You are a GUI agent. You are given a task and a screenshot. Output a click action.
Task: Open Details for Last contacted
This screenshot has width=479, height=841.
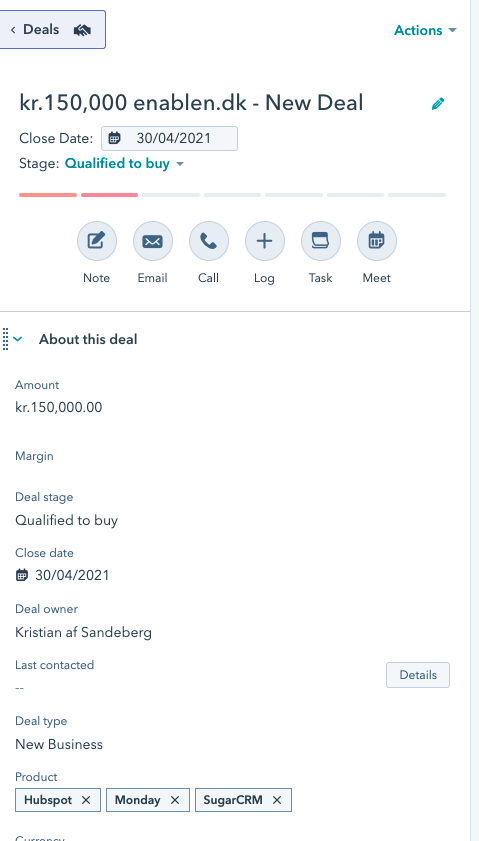point(418,675)
